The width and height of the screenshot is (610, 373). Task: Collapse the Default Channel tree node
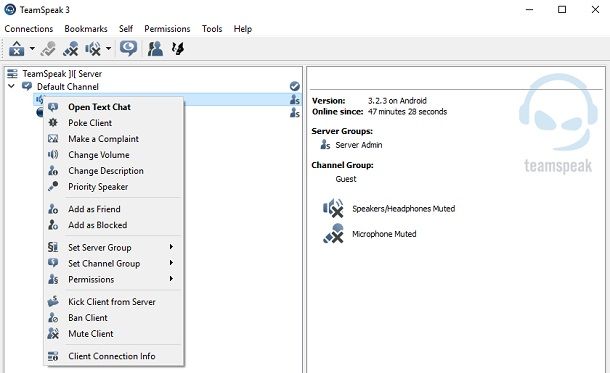pyautogui.click(x=11, y=86)
